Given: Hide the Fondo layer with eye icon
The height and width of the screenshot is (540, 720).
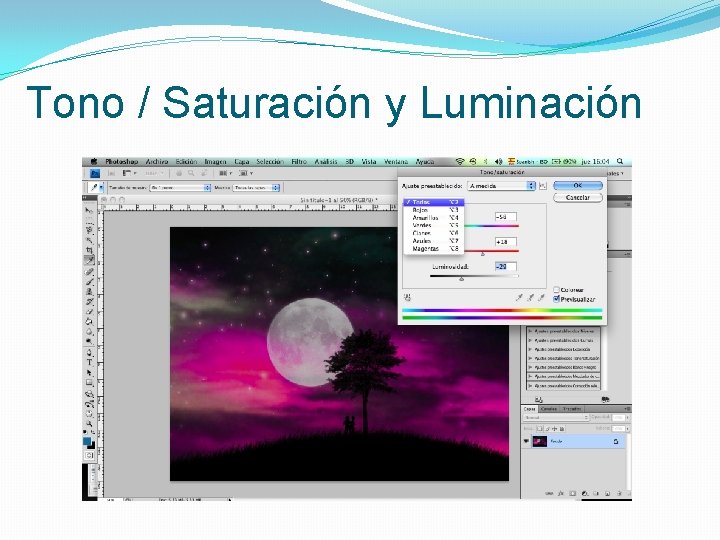Looking at the screenshot, I should point(526,442).
